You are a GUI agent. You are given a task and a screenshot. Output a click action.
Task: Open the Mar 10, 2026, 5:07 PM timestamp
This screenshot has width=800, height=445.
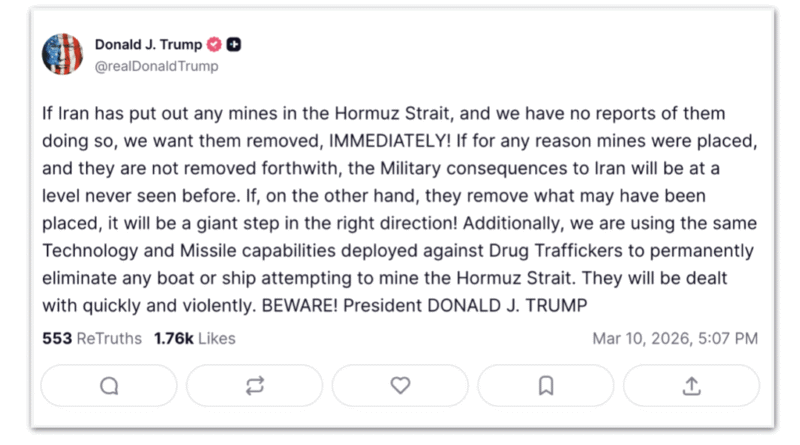click(675, 338)
